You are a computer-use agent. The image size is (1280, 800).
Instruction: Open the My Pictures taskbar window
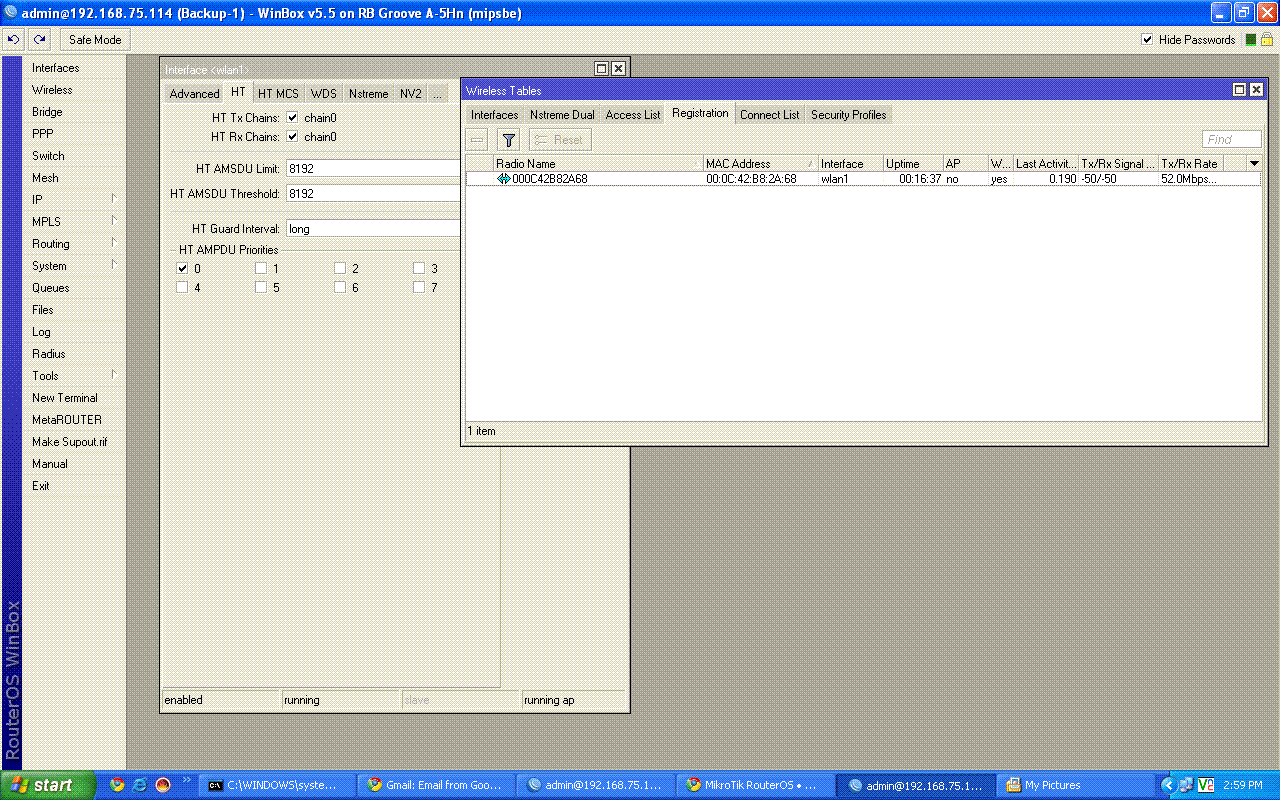[1074, 785]
